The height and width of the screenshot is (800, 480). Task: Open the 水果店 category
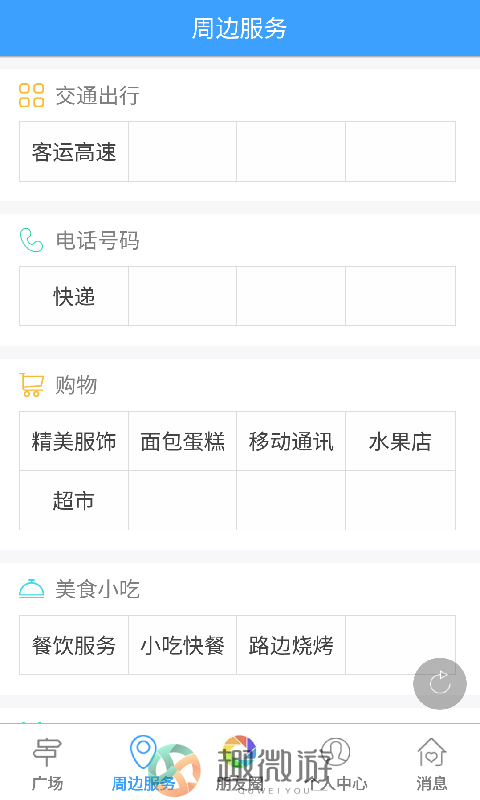(400, 441)
